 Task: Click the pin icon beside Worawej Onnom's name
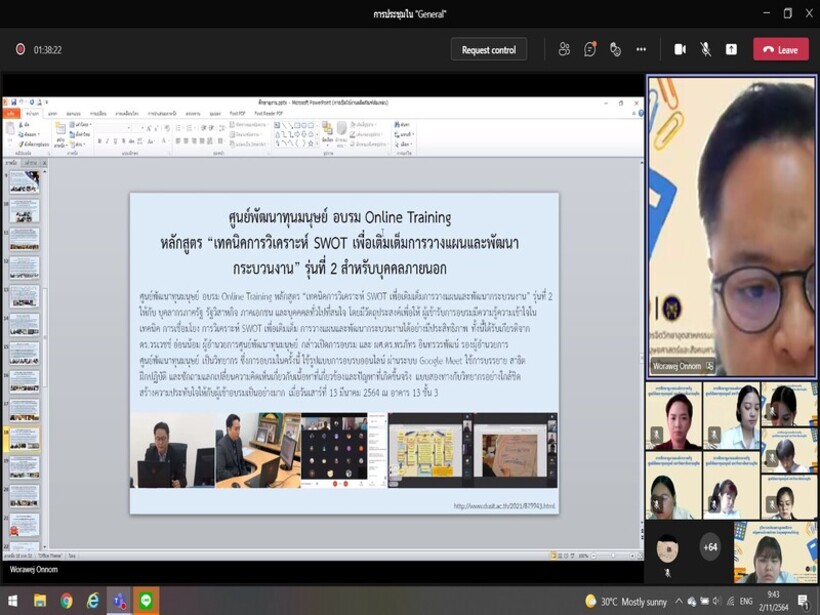710,366
